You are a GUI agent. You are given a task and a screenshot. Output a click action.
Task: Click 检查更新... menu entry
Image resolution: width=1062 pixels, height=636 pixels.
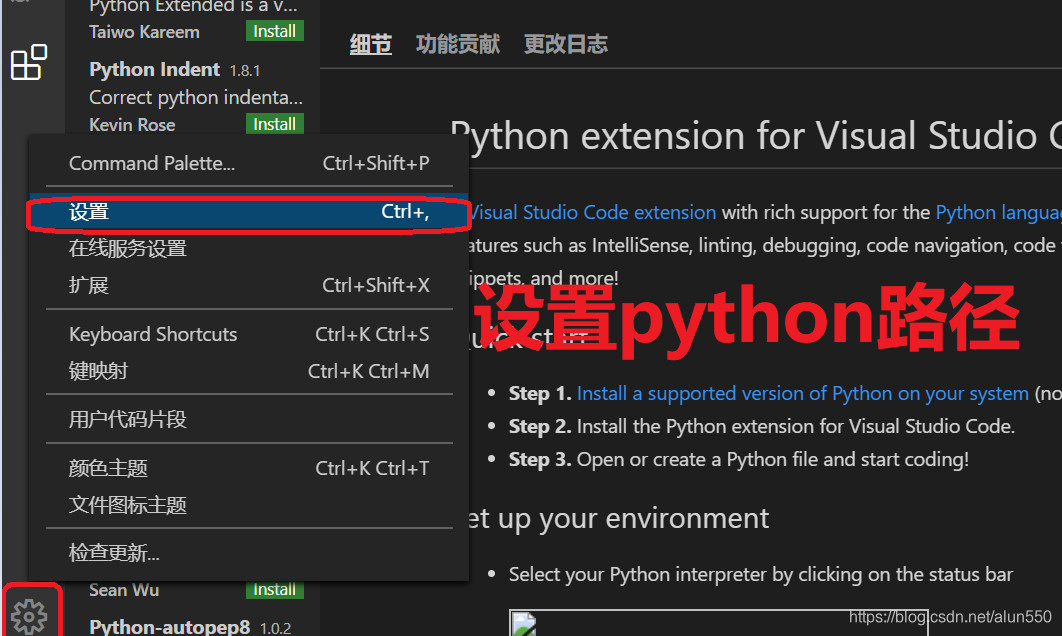pyautogui.click(x=249, y=553)
